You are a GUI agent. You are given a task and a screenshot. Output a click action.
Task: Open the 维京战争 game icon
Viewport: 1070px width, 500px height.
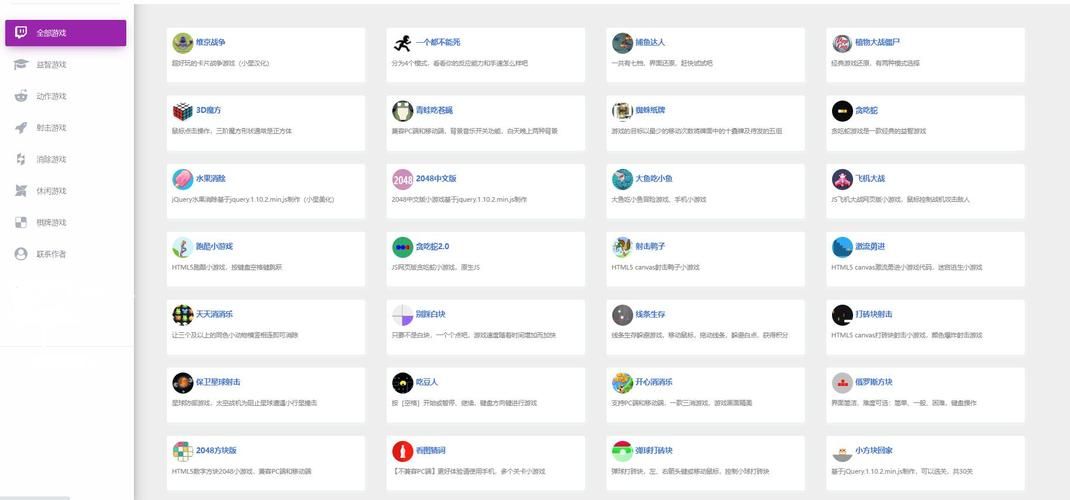pos(182,43)
